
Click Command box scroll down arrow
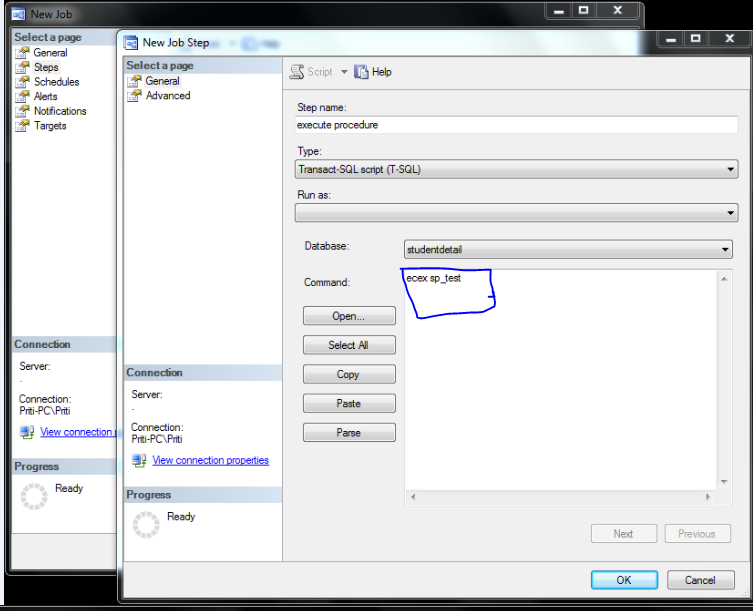click(724, 482)
